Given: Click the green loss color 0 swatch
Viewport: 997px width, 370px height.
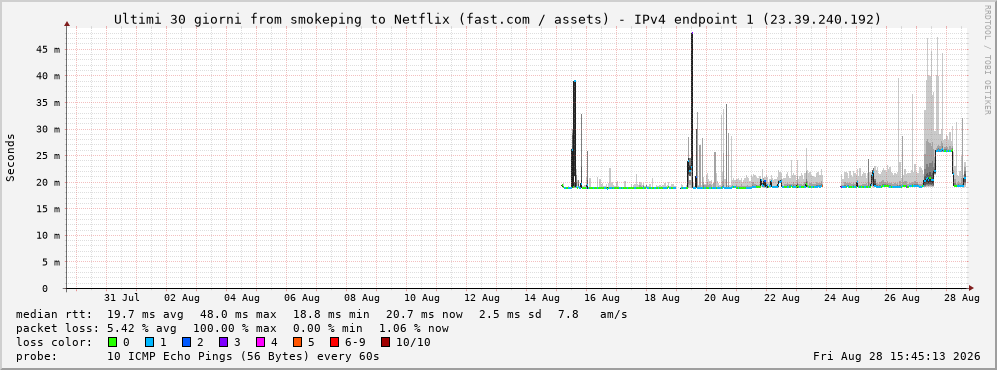Looking at the screenshot, I should [113, 343].
